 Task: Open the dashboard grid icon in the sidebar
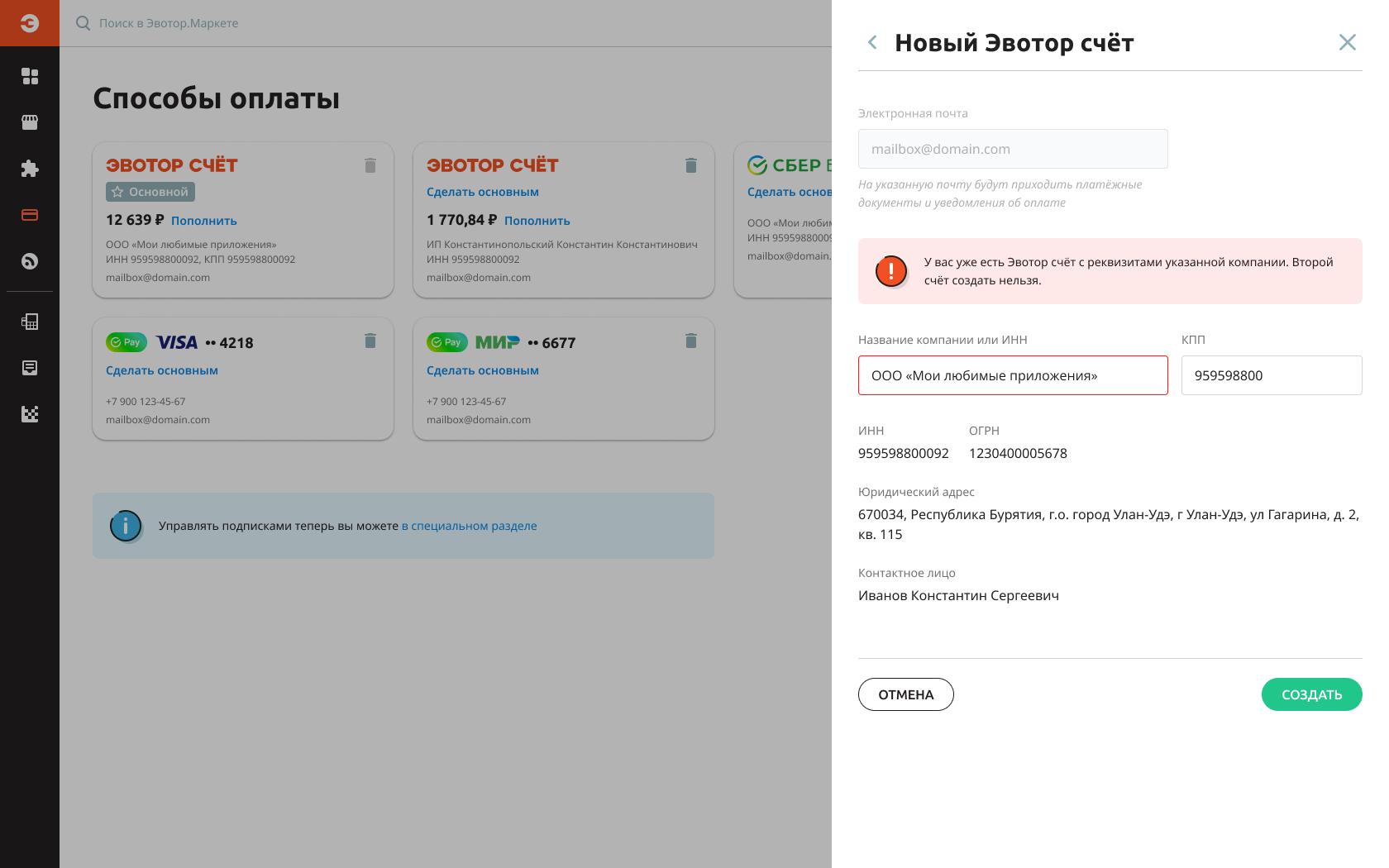click(x=30, y=76)
